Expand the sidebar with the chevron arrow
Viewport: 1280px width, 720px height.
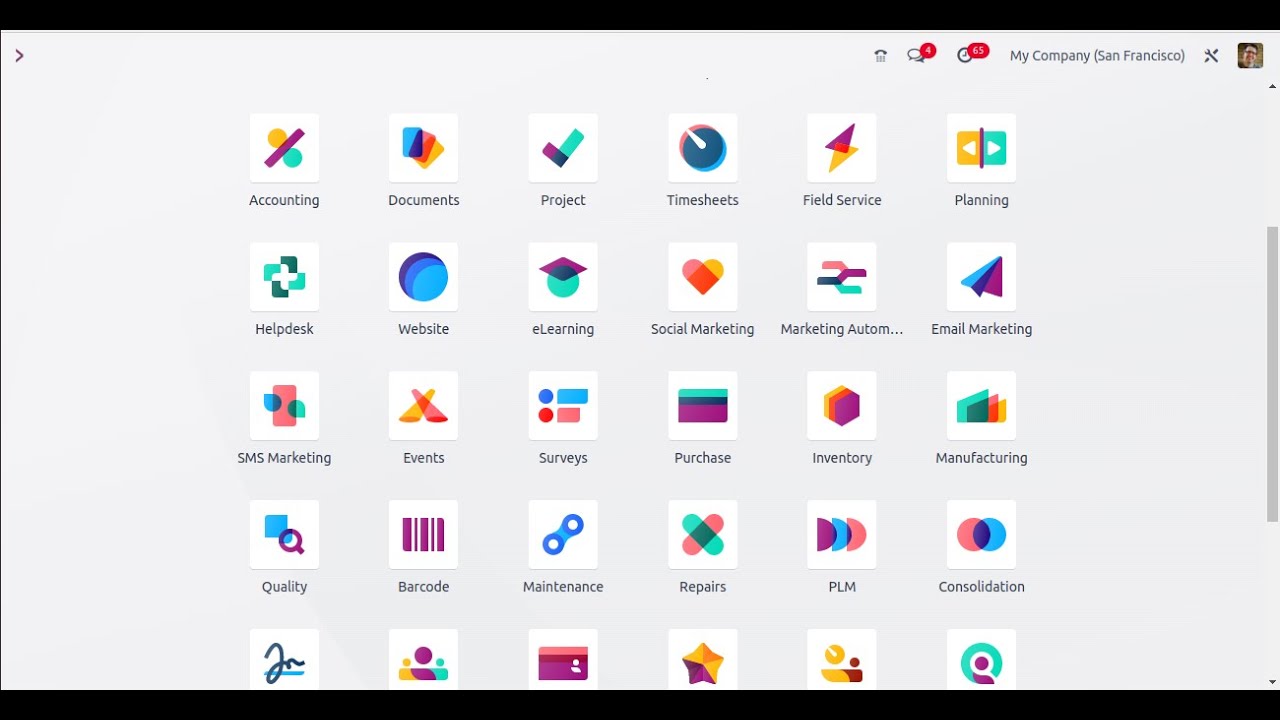click(19, 56)
